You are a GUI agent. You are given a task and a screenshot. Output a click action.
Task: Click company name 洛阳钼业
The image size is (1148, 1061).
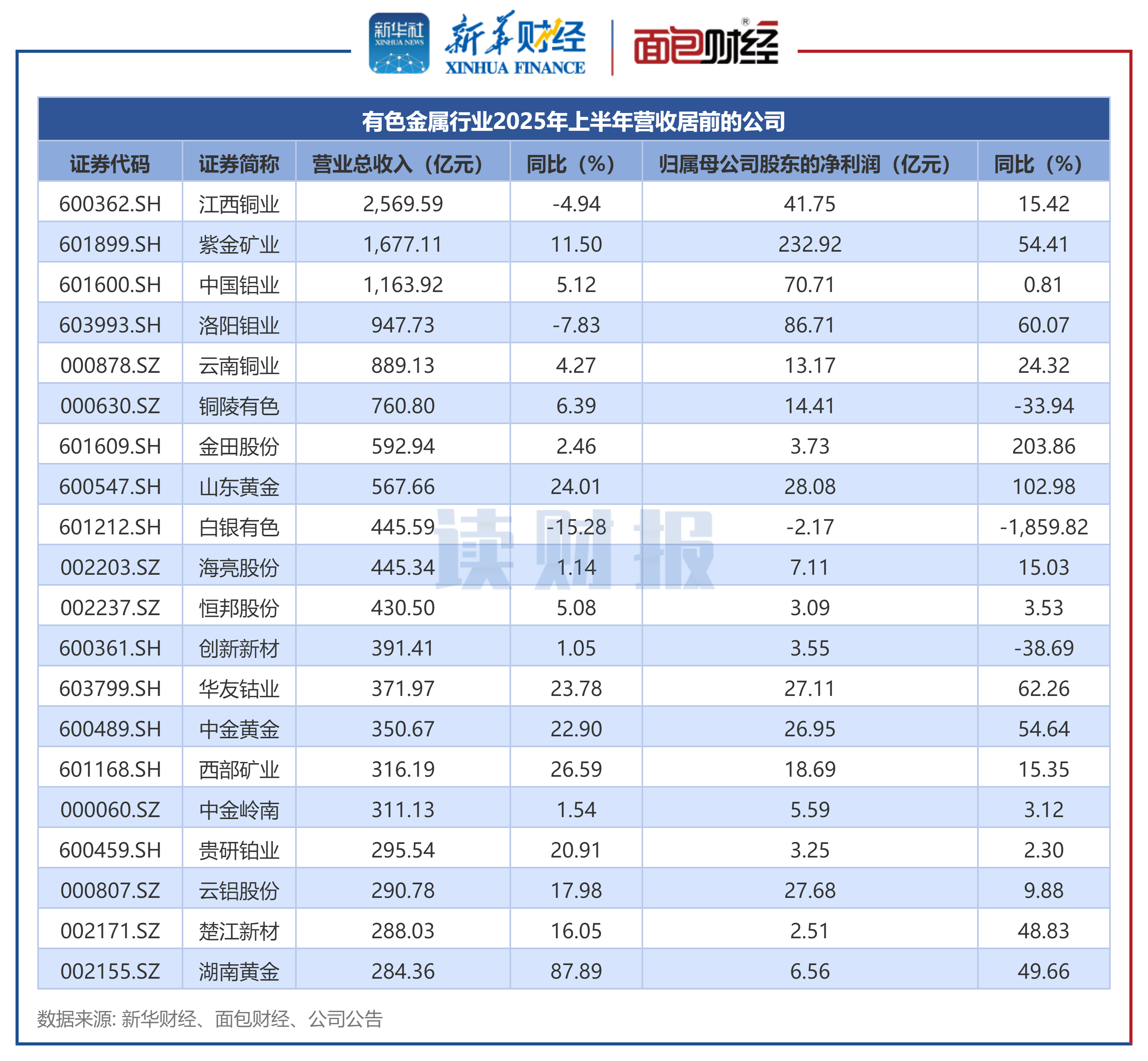(x=239, y=325)
